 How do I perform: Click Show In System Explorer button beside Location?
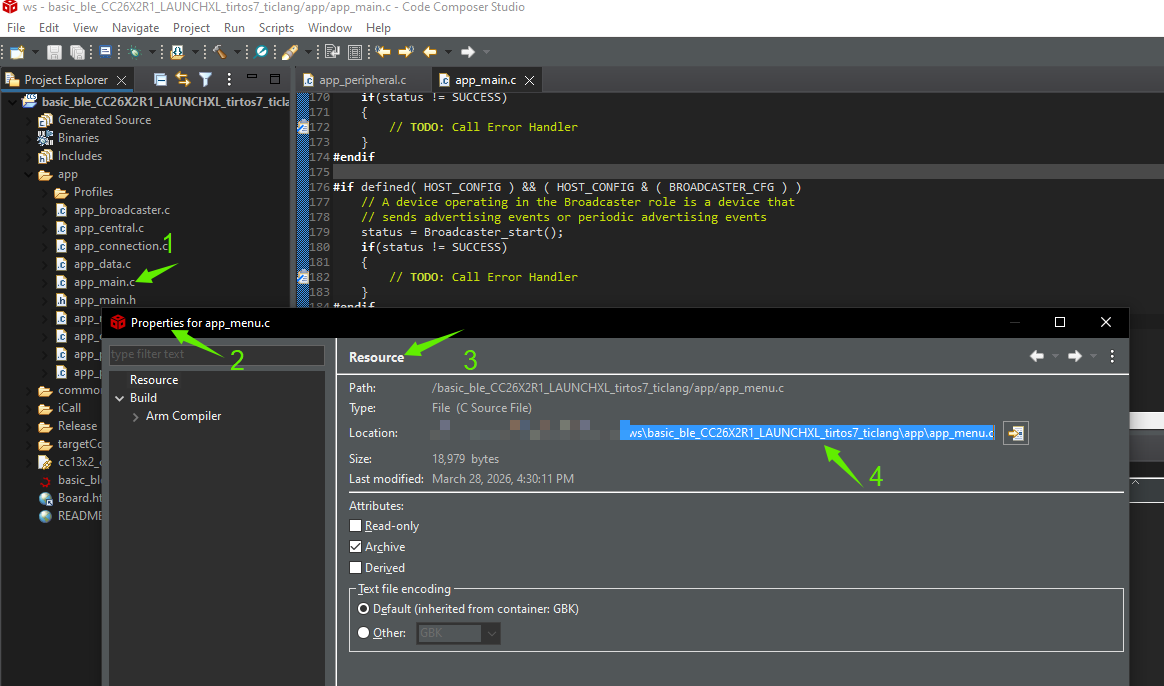click(x=1016, y=433)
